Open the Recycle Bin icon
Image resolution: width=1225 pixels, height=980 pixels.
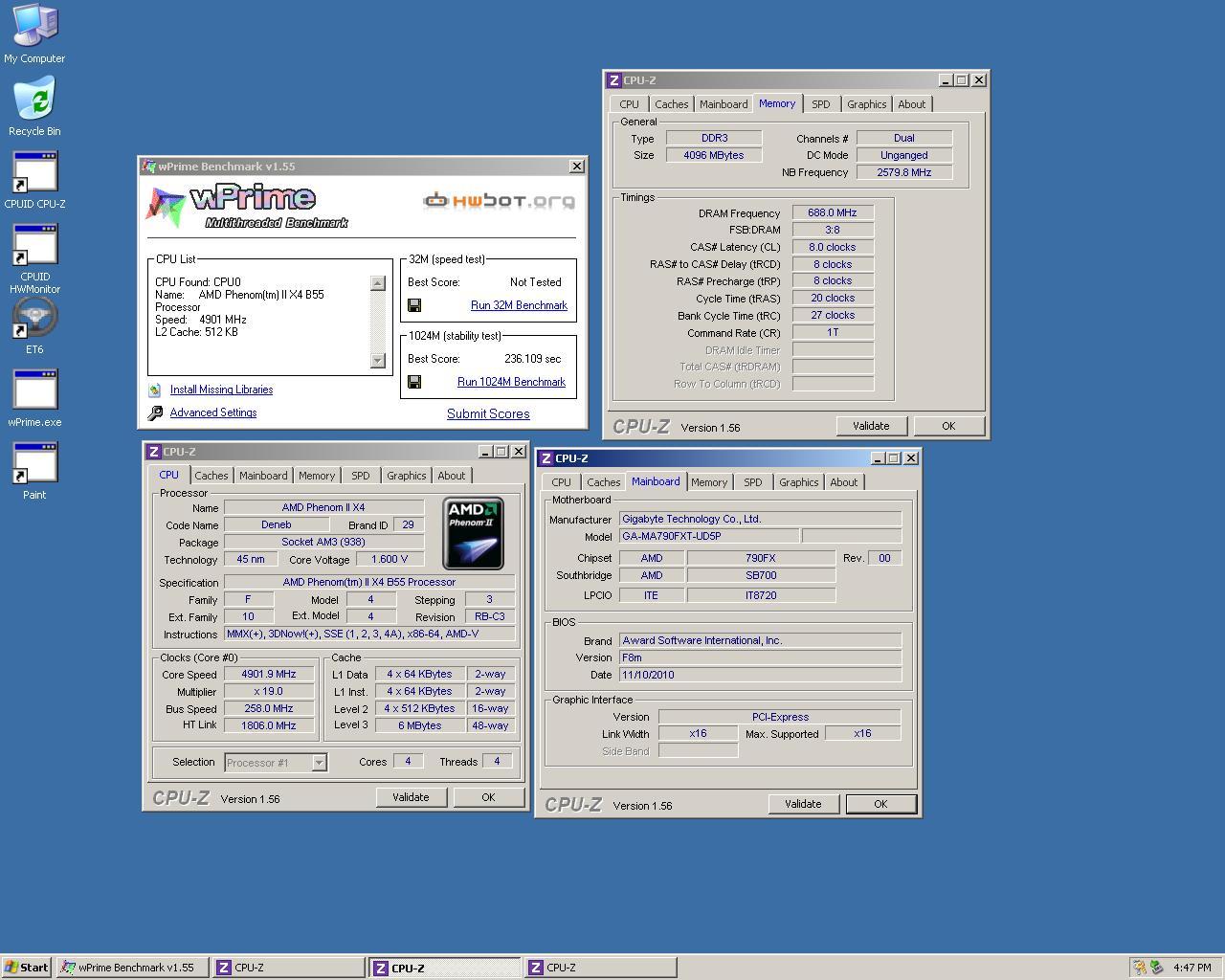pos(34,107)
